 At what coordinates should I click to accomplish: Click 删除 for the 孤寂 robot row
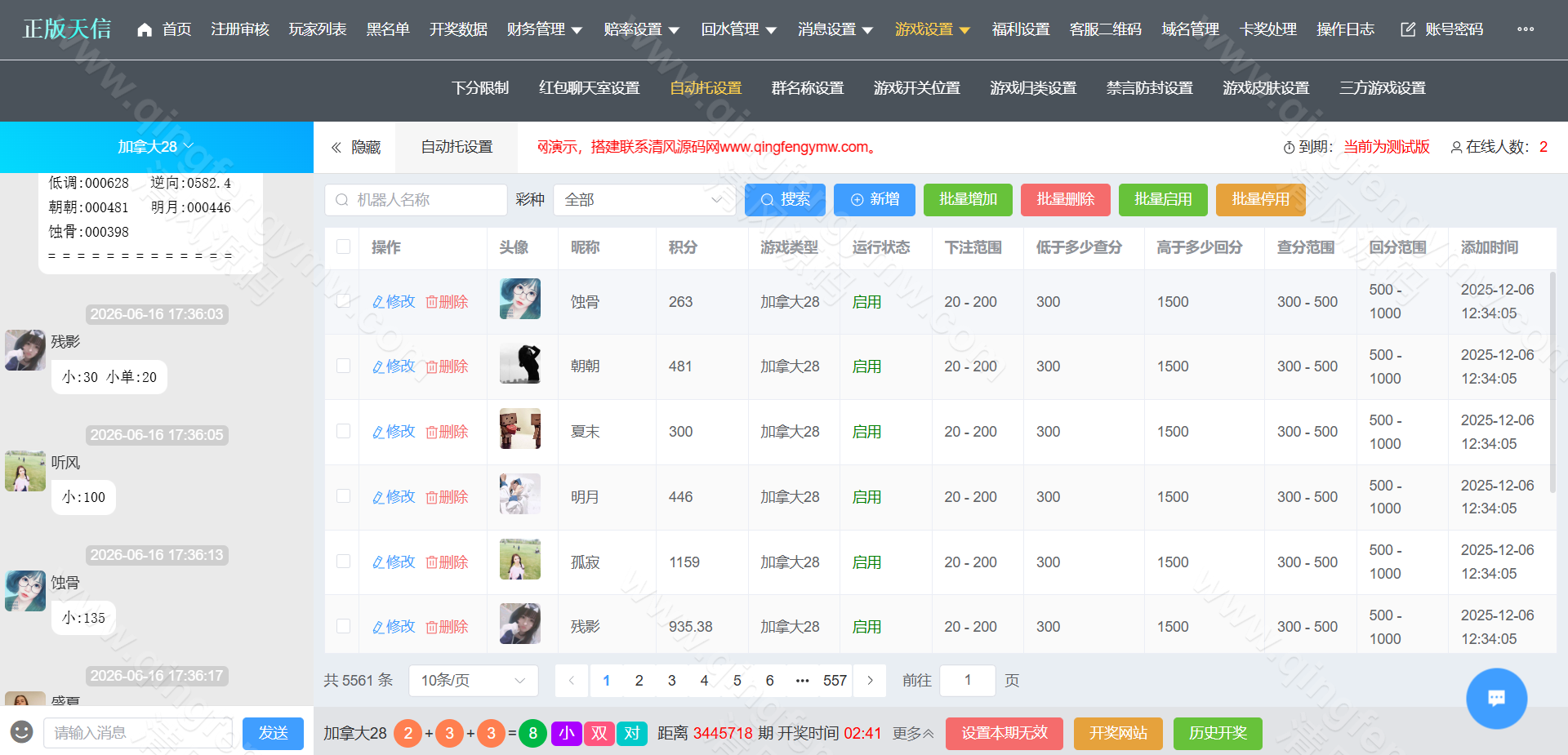pos(447,562)
